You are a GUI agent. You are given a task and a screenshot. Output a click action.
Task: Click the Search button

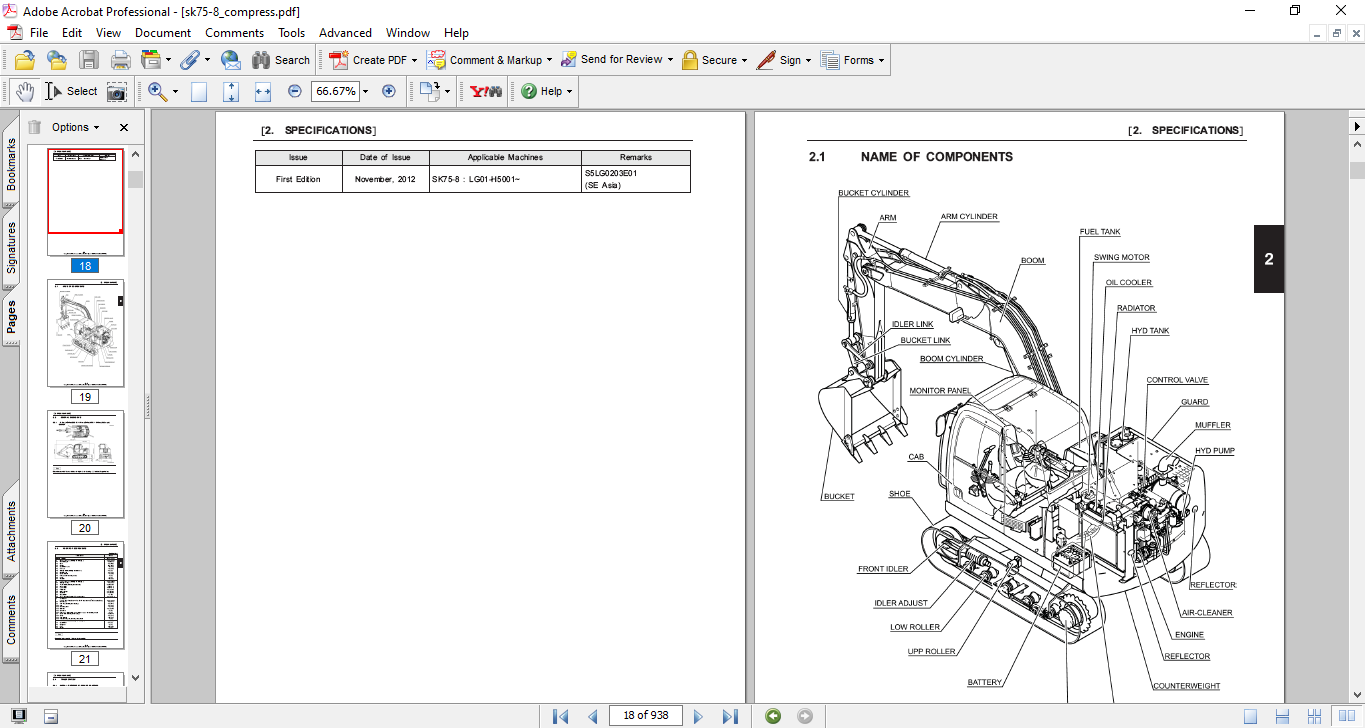tap(281, 60)
